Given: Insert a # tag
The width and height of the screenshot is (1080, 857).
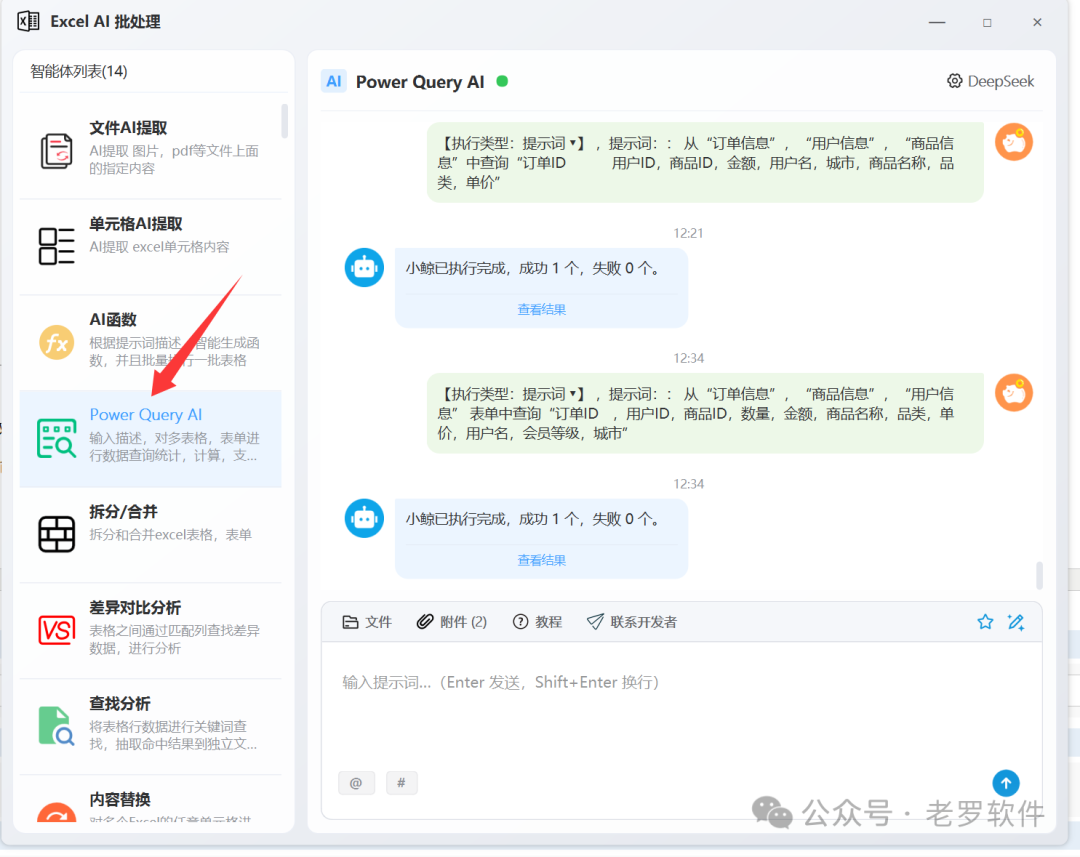Looking at the screenshot, I should (x=402, y=783).
